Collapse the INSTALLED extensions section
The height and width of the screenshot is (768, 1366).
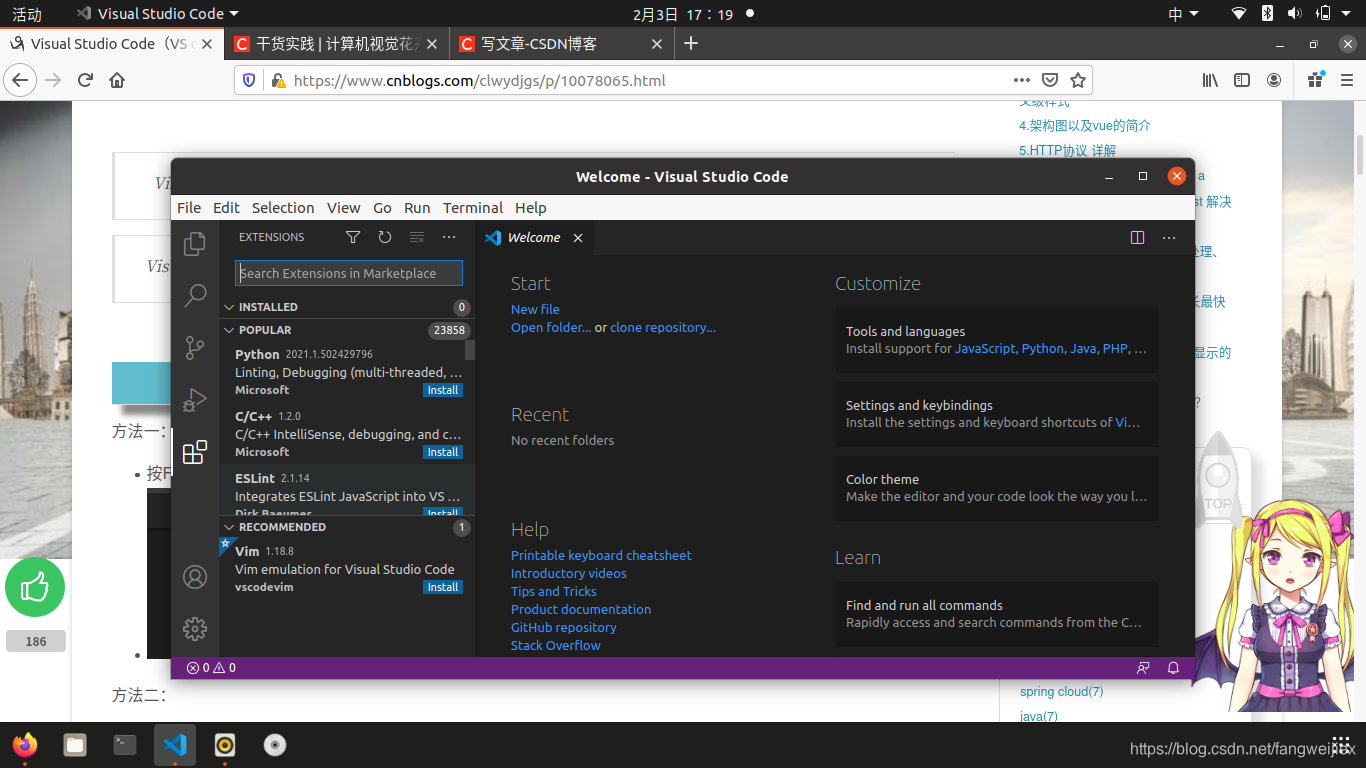[229, 307]
